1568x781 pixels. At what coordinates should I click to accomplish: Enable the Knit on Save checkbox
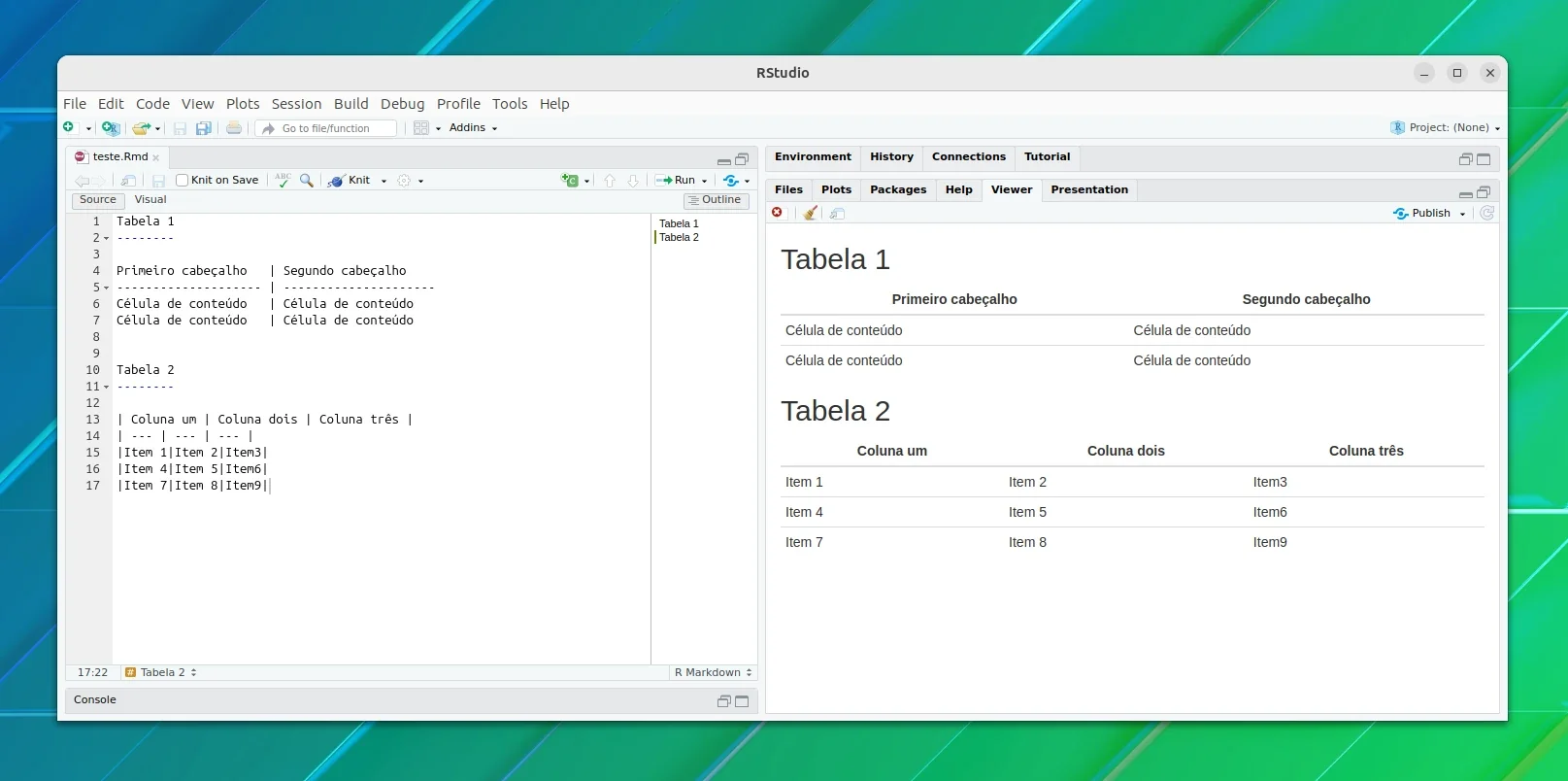click(182, 180)
